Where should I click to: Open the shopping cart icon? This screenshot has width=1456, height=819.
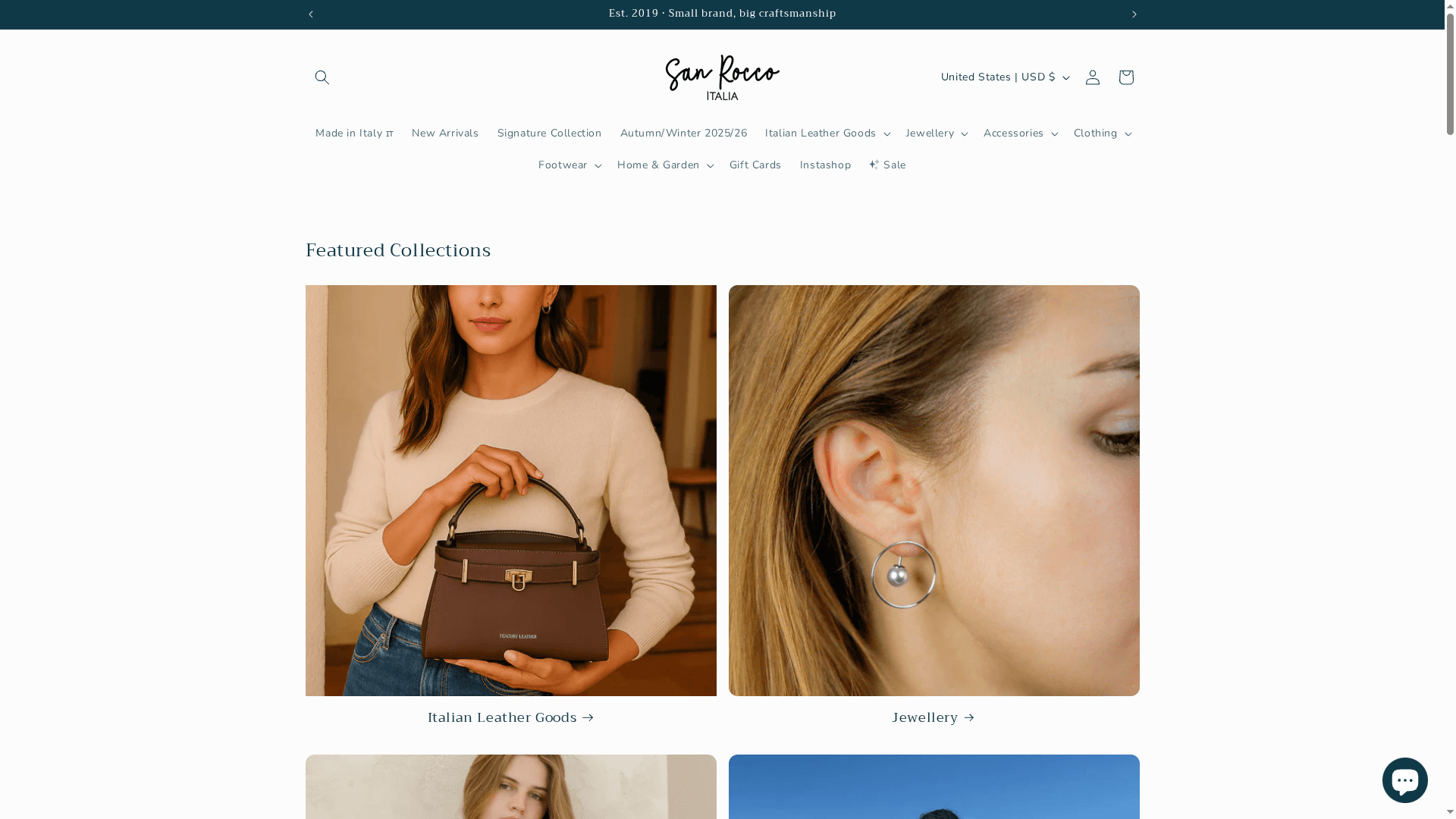tap(1125, 77)
